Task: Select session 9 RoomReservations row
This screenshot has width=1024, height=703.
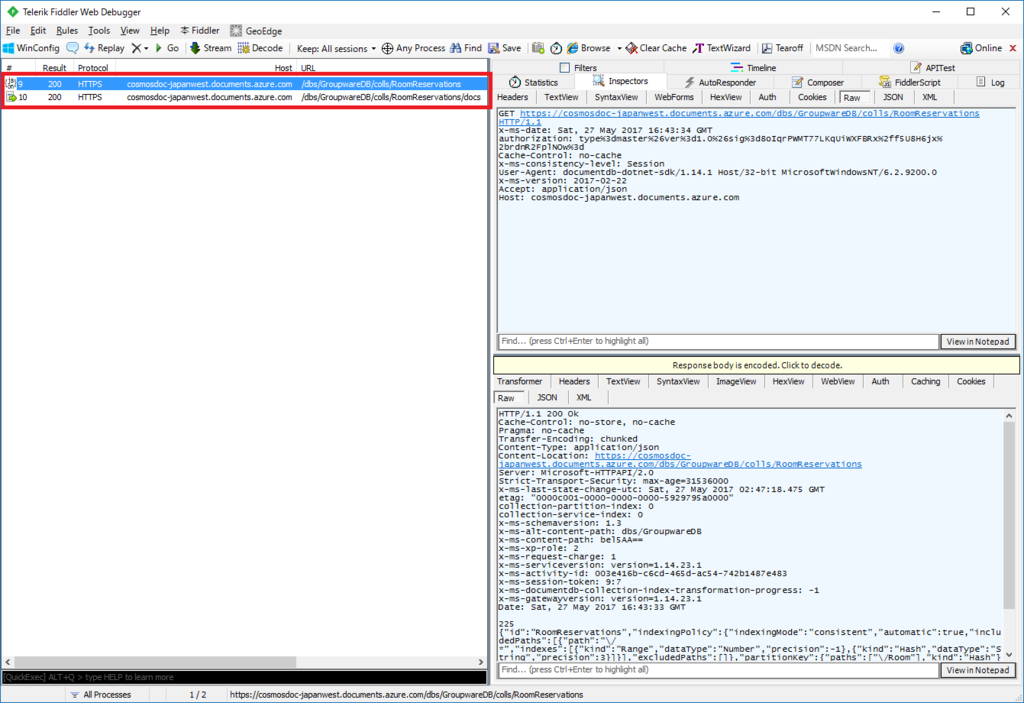Action: 245,84
